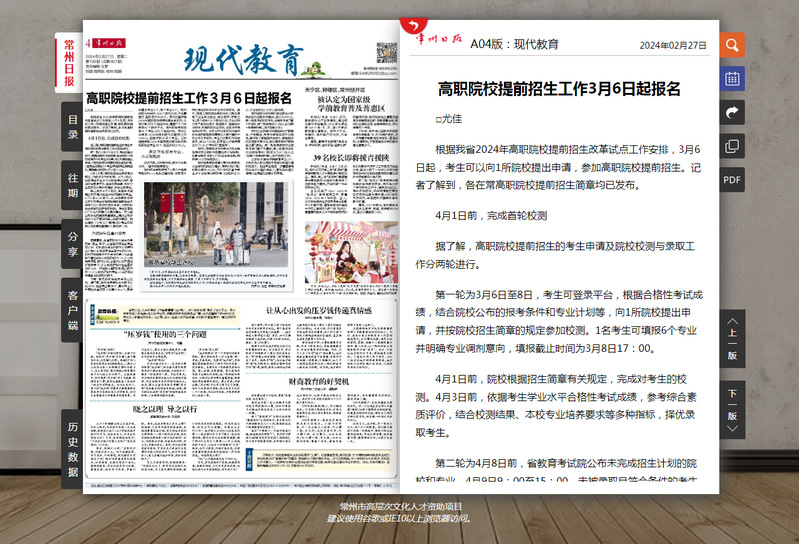Screen dimensions: 799x544
Task: Open the orange search magnifier icon
Action: pyautogui.click(x=732, y=45)
